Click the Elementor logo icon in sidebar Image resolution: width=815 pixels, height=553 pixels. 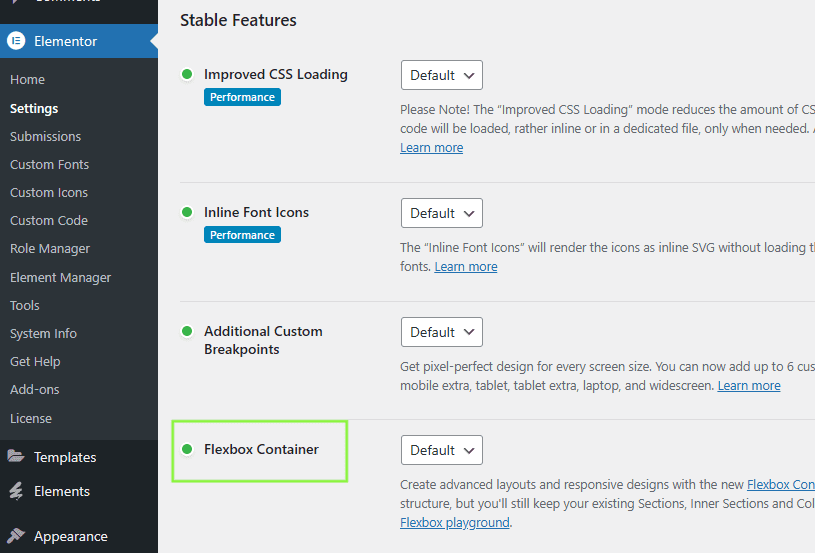click(16, 41)
